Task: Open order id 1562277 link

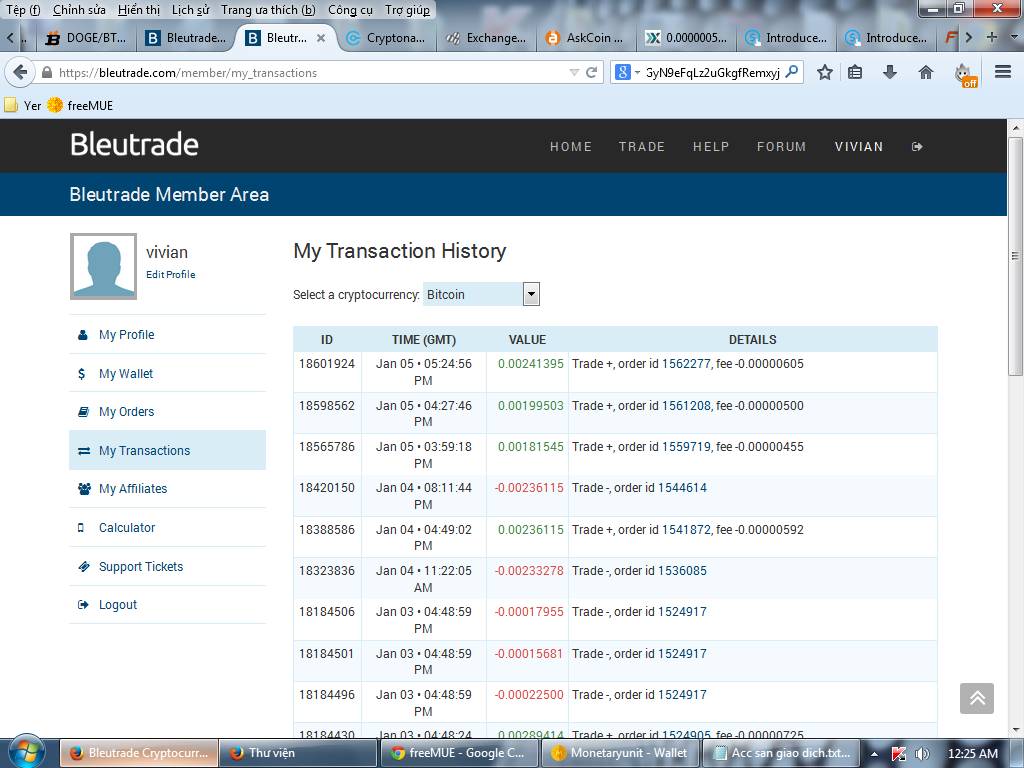Action: coord(686,364)
